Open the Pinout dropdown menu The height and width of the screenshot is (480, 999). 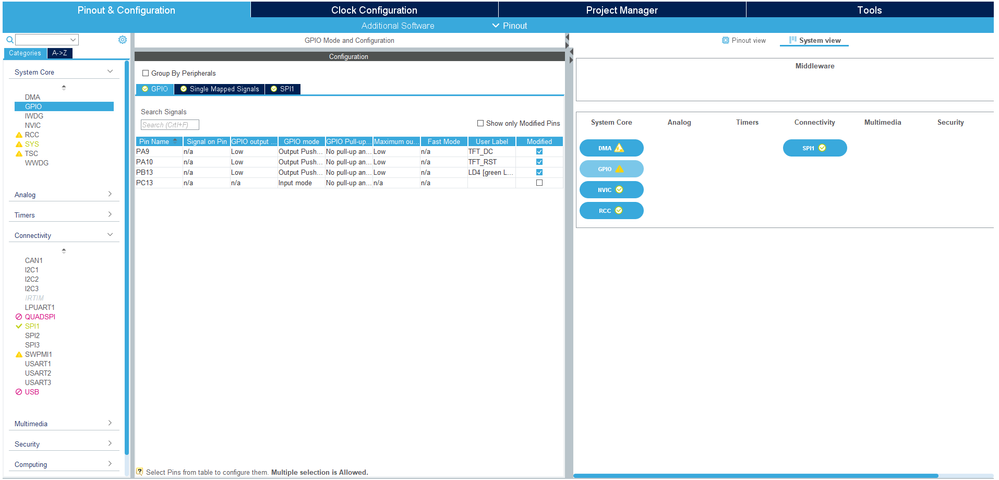click(x=510, y=25)
